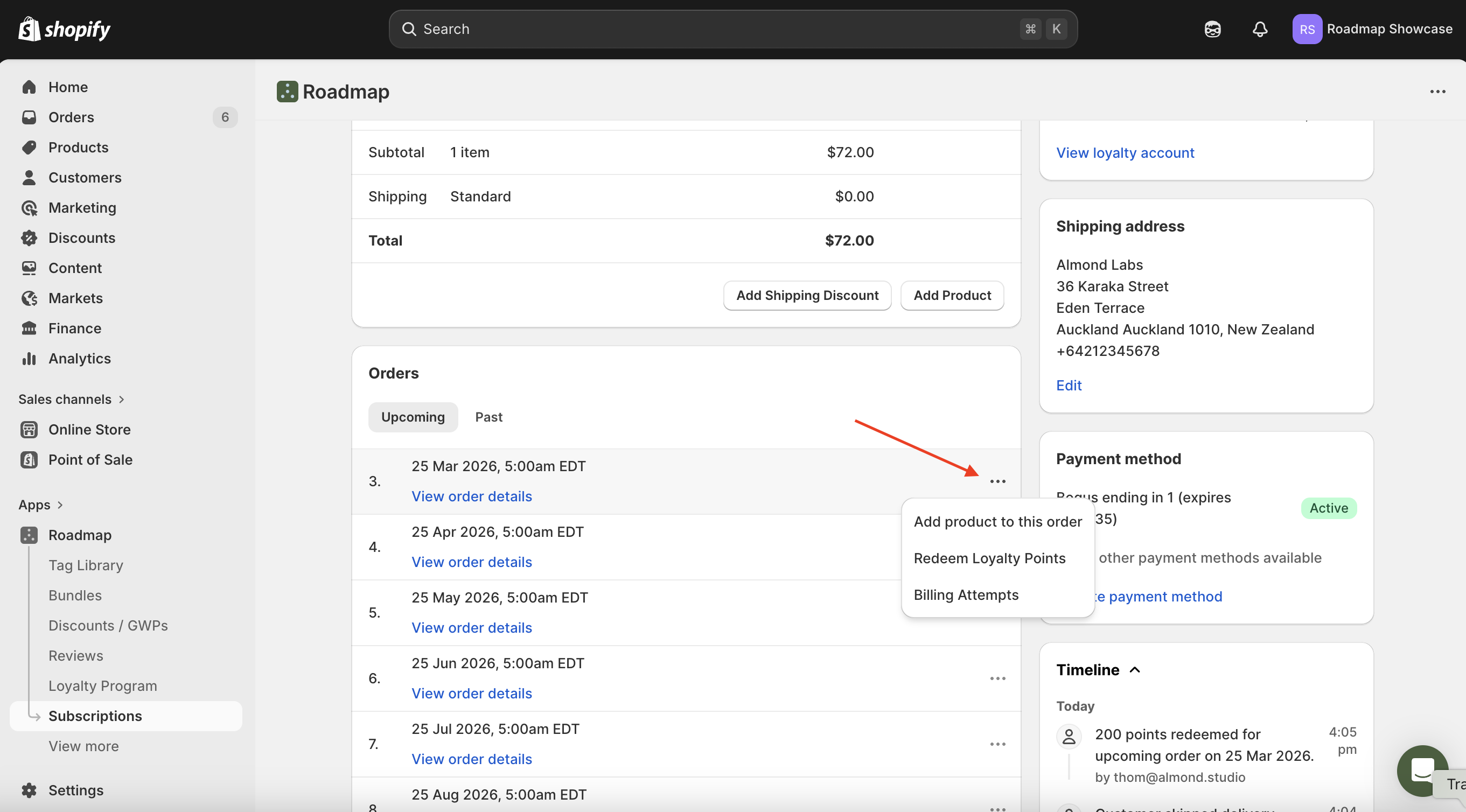The image size is (1466, 812).
Task: Expand the Apps section chevron
Action: tap(60, 505)
